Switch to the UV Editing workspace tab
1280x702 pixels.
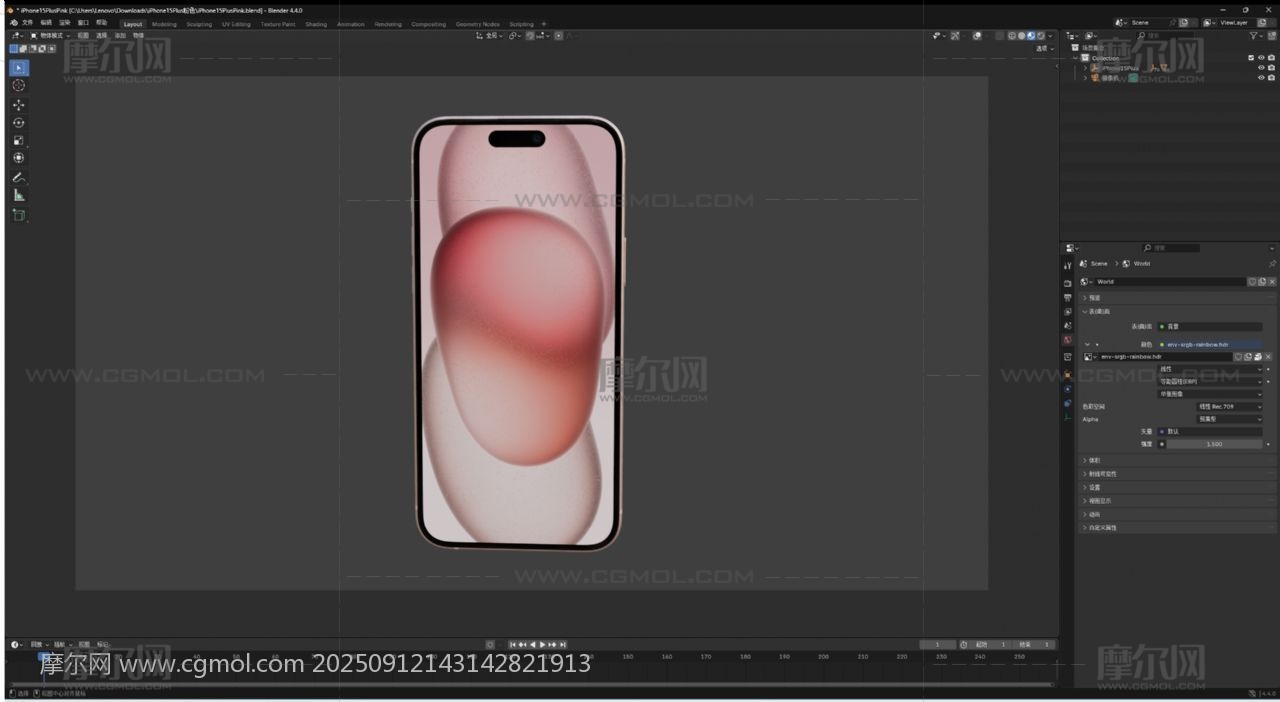(236, 24)
